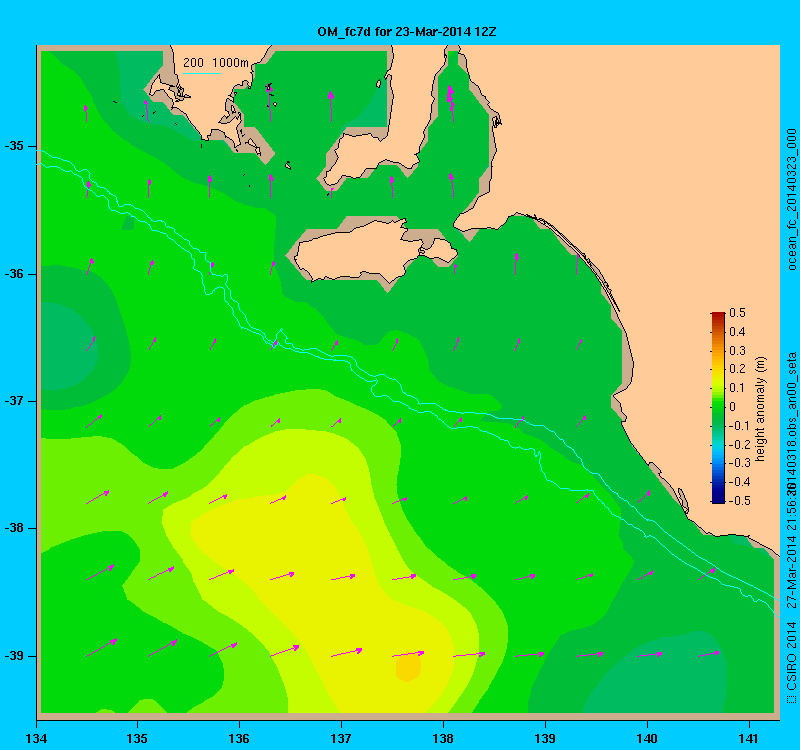Click the '-0.1' color bar label
Viewport: 800px width, 750px height.
click(x=737, y=426)
